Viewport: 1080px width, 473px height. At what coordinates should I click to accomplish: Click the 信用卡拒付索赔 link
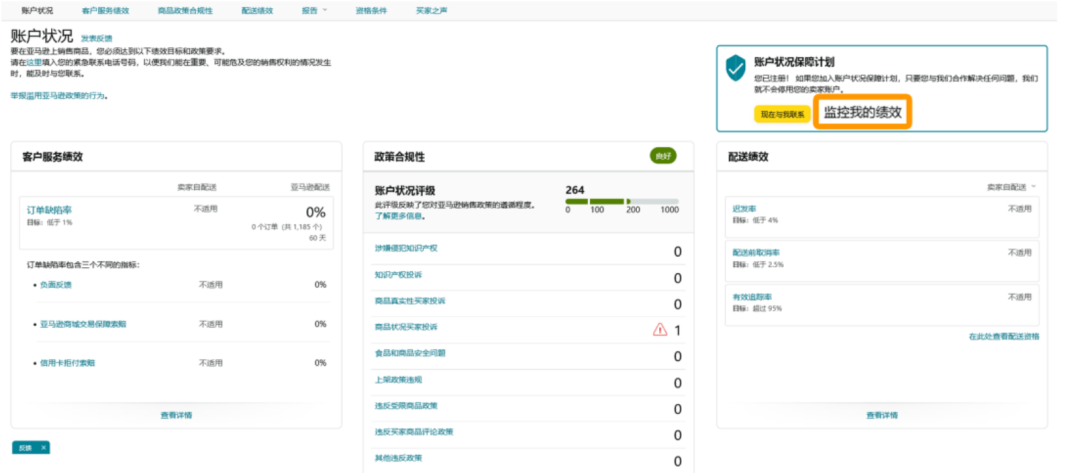68,363
